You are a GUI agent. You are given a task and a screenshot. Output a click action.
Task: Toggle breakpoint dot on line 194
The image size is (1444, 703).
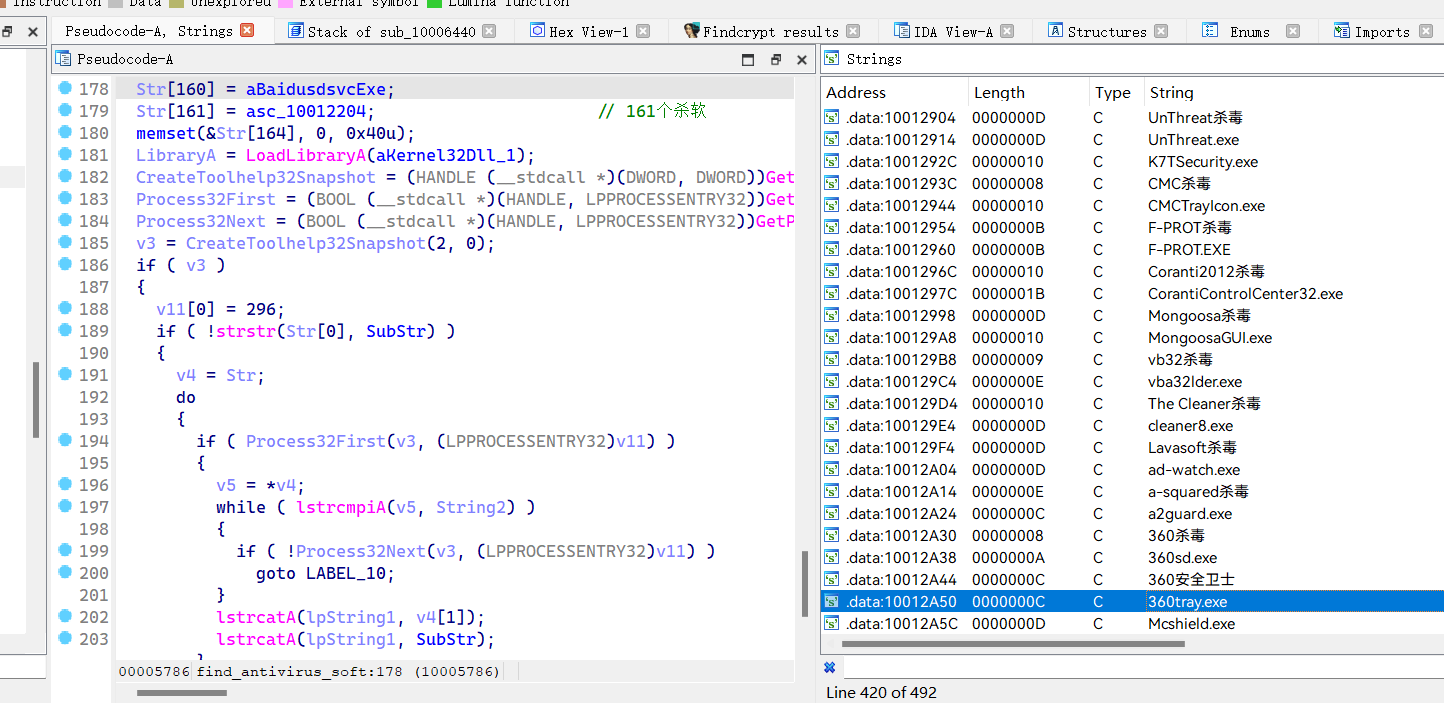pyautogui.click(x=65, y=440)
